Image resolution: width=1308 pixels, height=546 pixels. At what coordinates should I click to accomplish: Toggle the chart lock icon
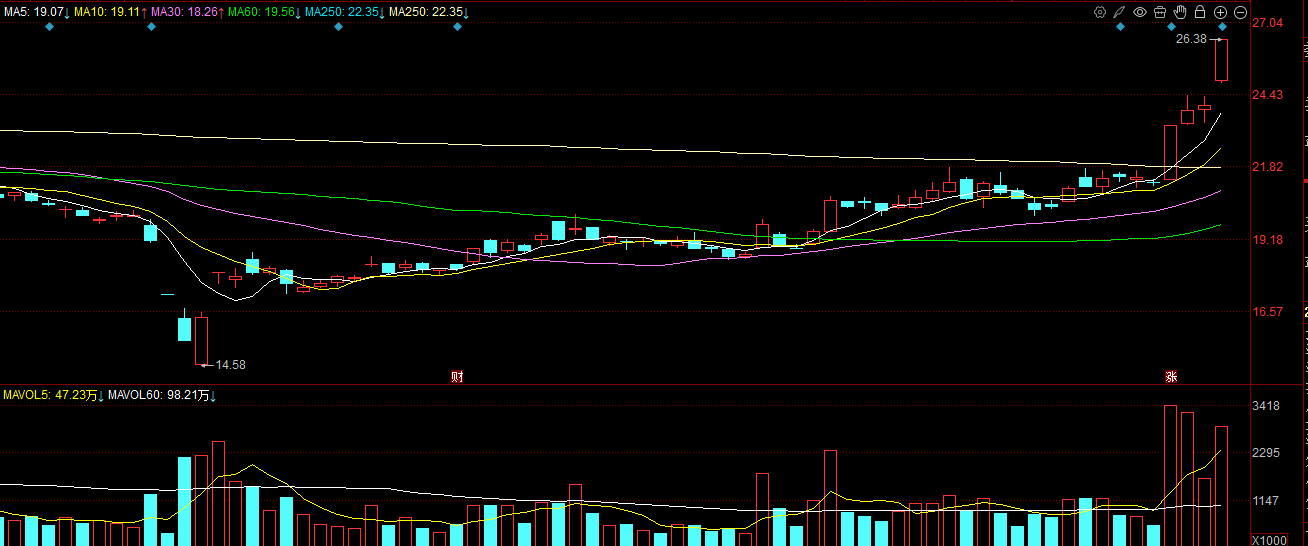click(x=1200, y=12)
